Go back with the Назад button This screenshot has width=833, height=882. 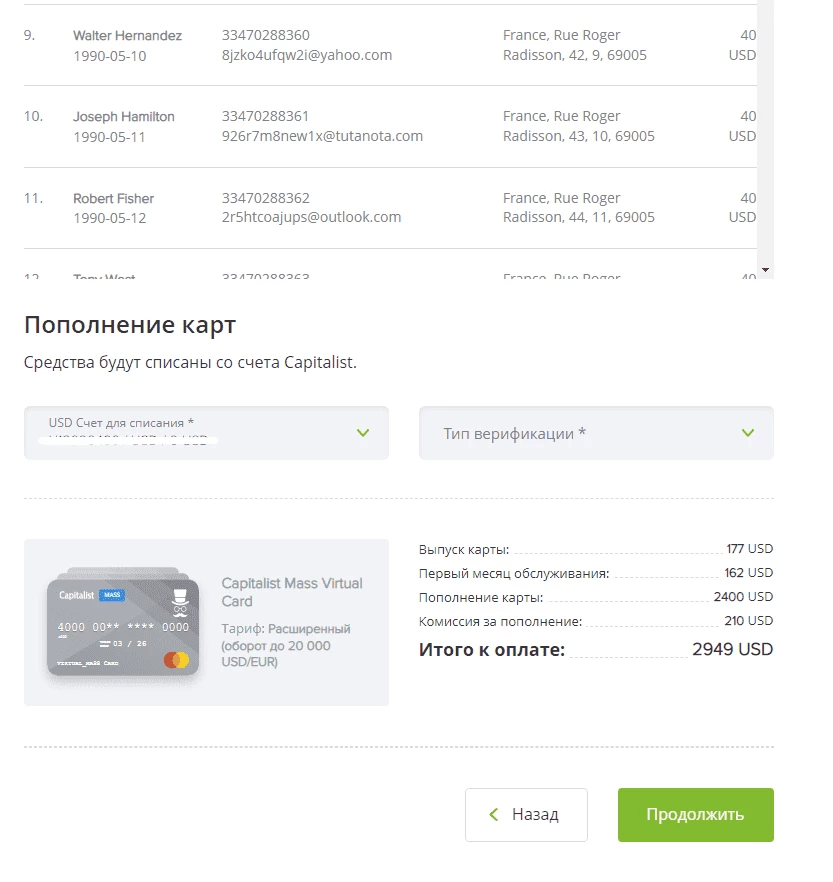tap(526, 814)
